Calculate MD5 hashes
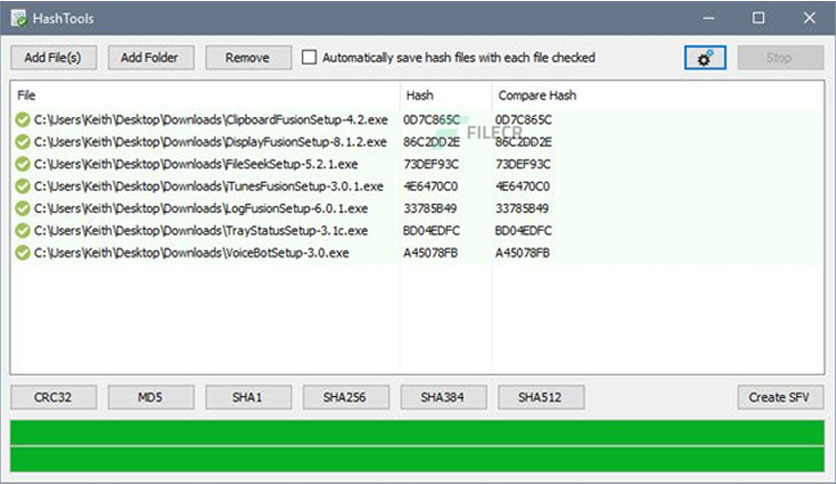This screenshot has height=484, width=836. (x=151, y=397)
